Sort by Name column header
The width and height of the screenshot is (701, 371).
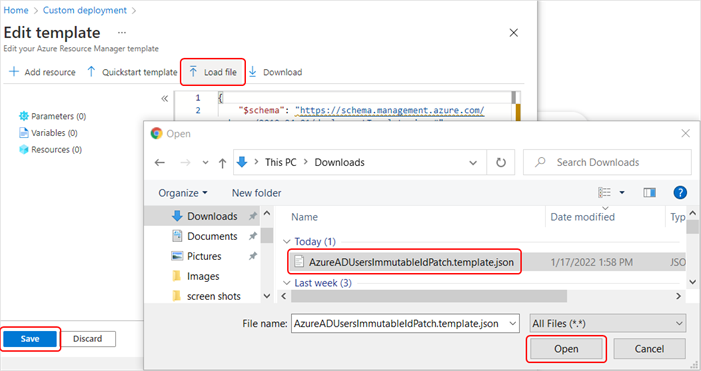[304, 217]
